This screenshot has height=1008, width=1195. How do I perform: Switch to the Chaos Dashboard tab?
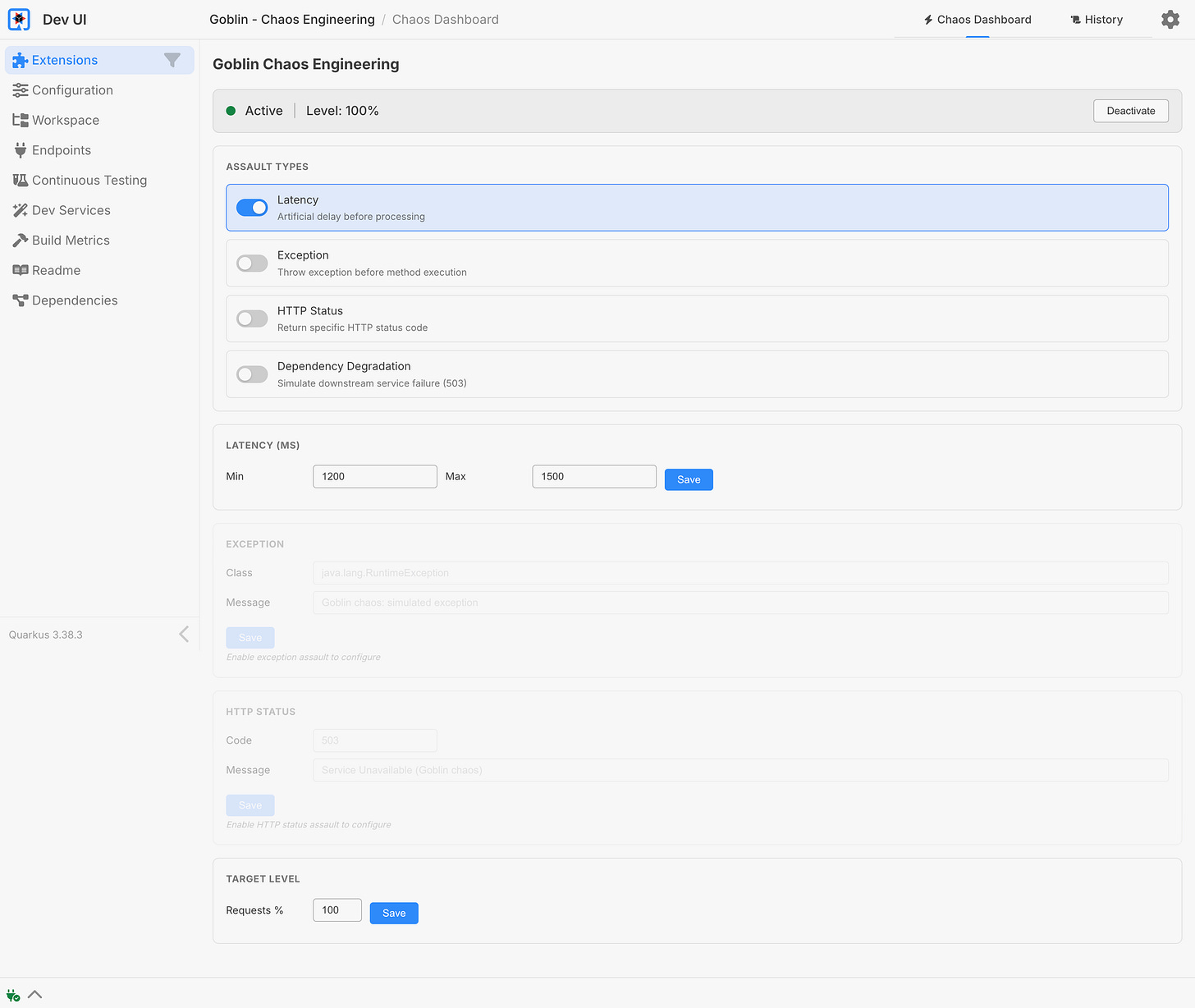[x=978, y=20]
